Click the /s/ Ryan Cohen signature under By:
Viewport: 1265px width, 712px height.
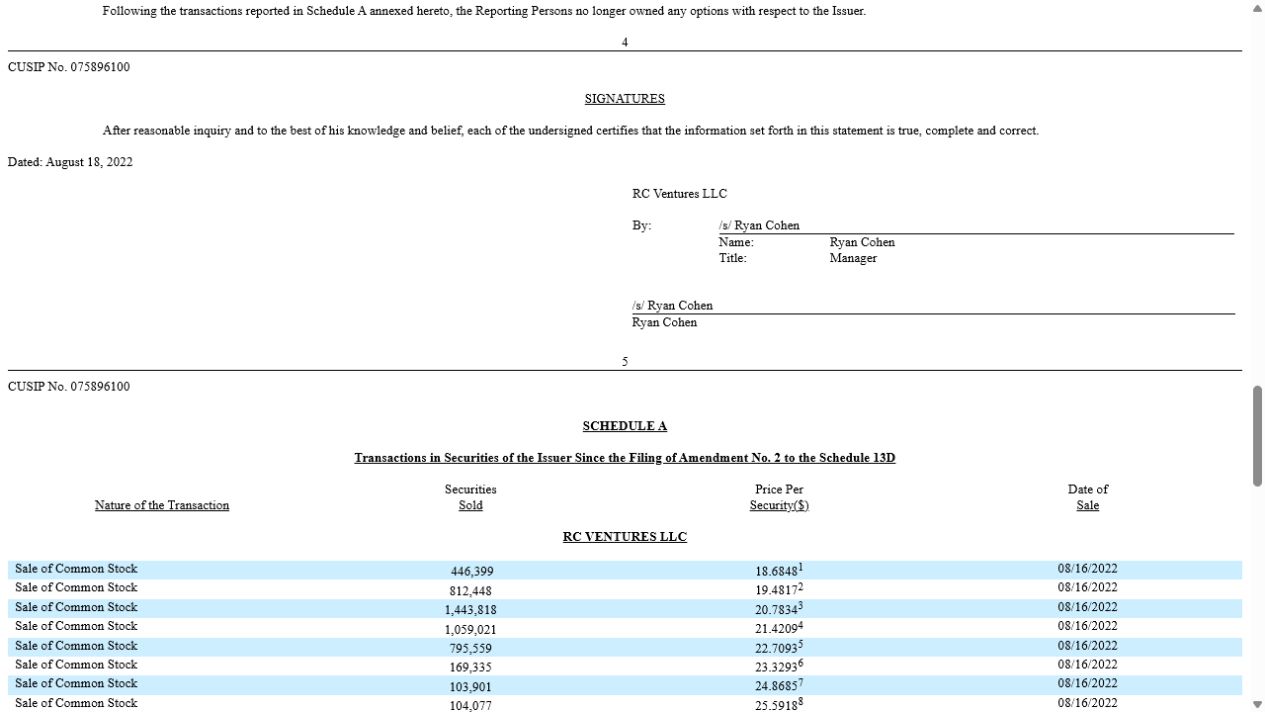(x=759, y=225)
